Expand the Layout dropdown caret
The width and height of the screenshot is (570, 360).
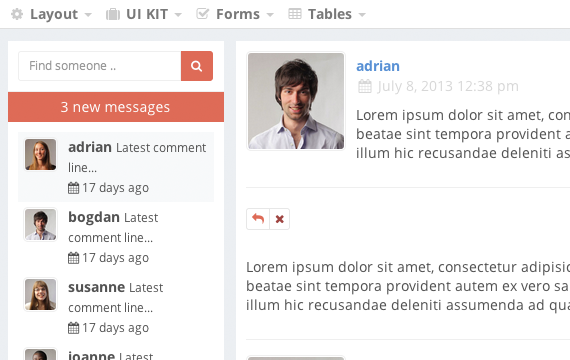(88, 15)
